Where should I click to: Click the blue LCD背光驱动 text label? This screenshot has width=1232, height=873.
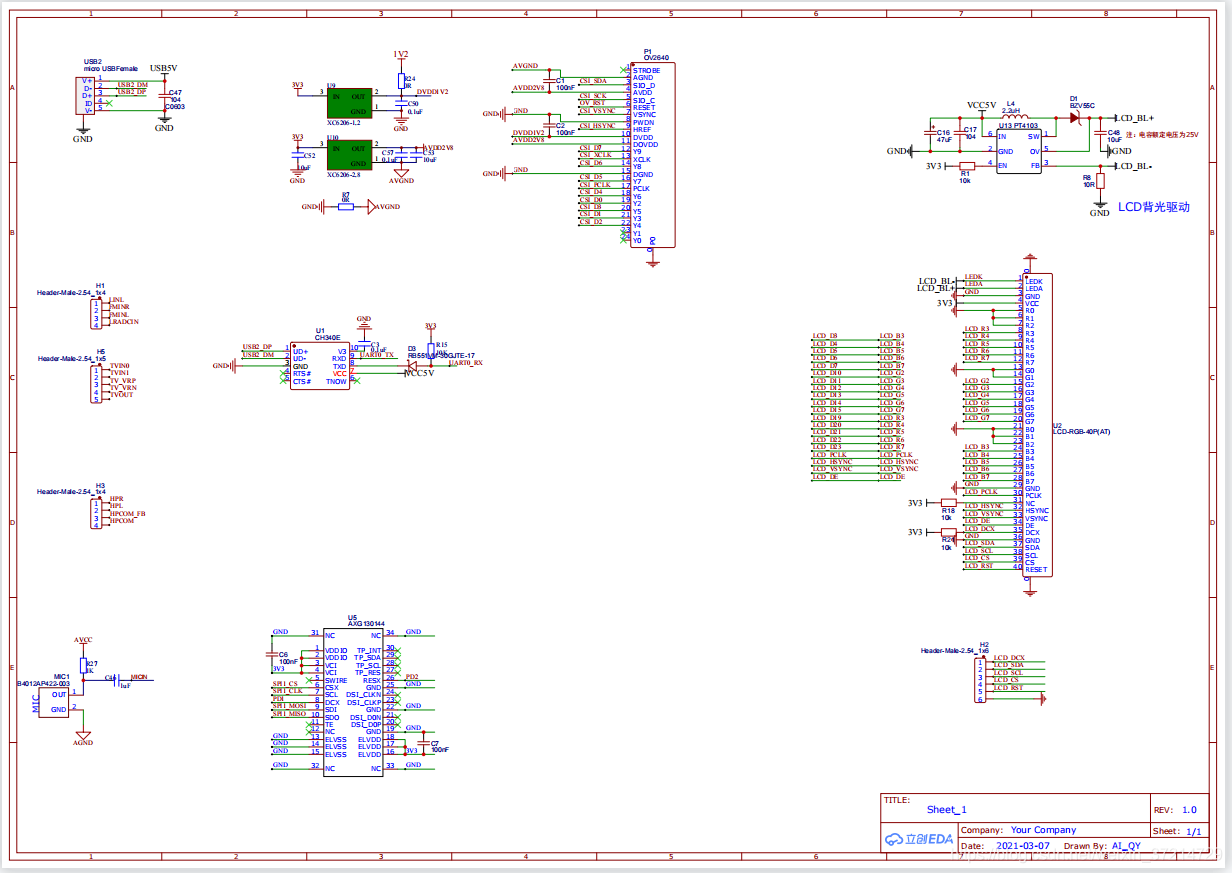(1153, 207)
